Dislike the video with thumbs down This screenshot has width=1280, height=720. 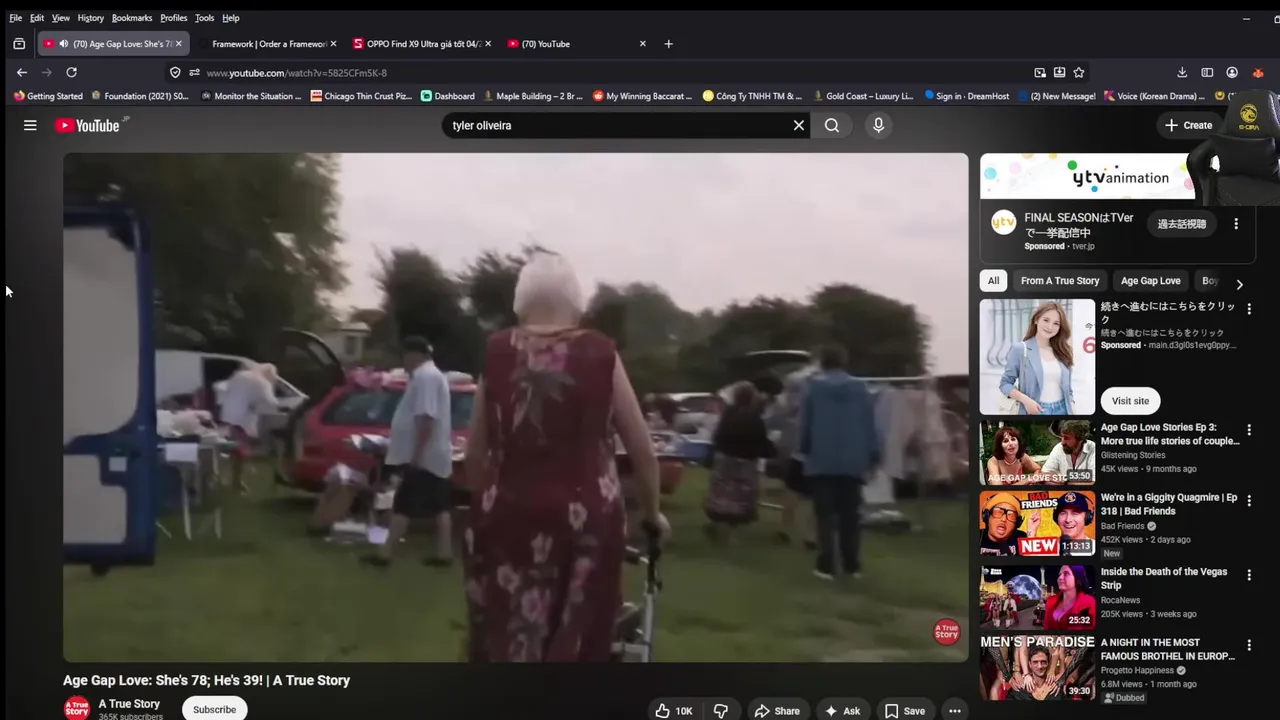pos(720,710)
